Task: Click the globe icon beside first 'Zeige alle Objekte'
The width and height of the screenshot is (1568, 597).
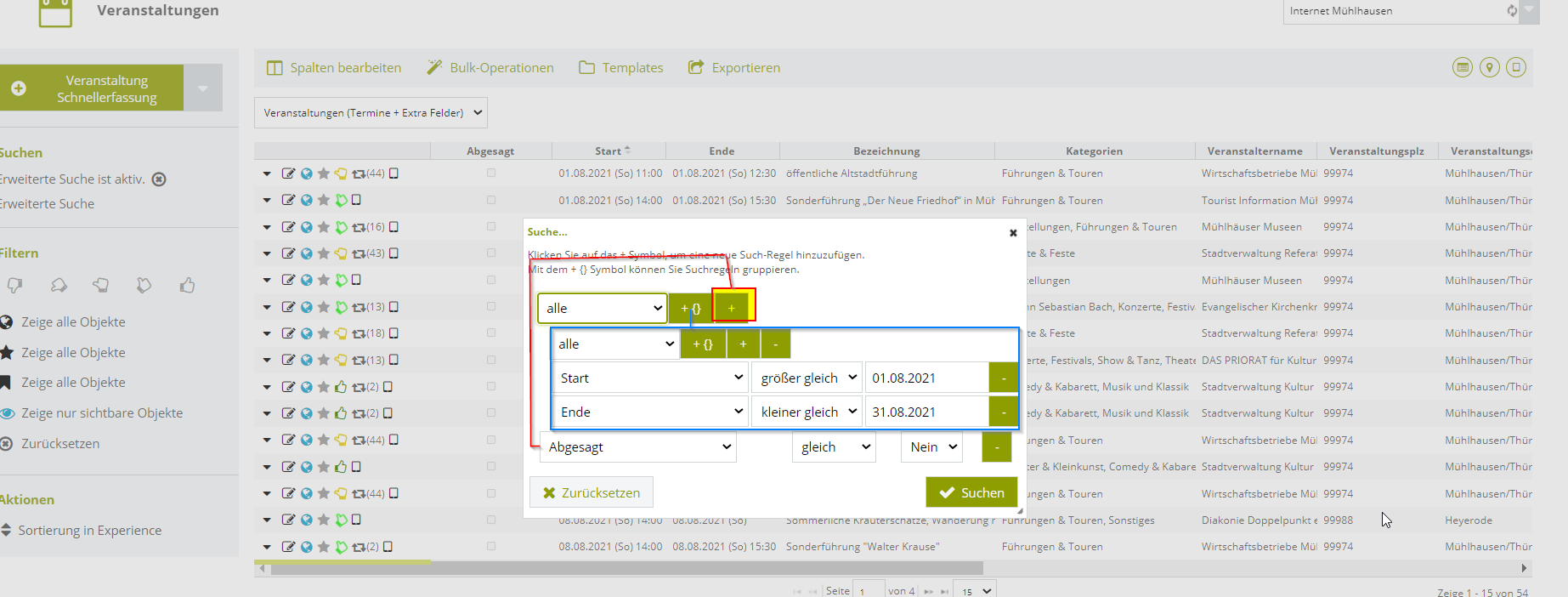Action: click(x=6, y=322)
